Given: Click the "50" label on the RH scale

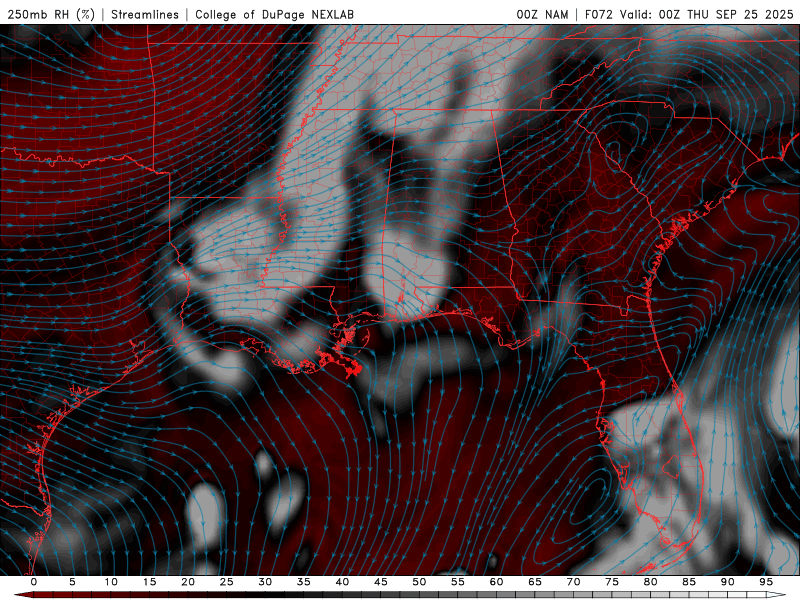Looking at the screenshot, I should coord(419,582).
